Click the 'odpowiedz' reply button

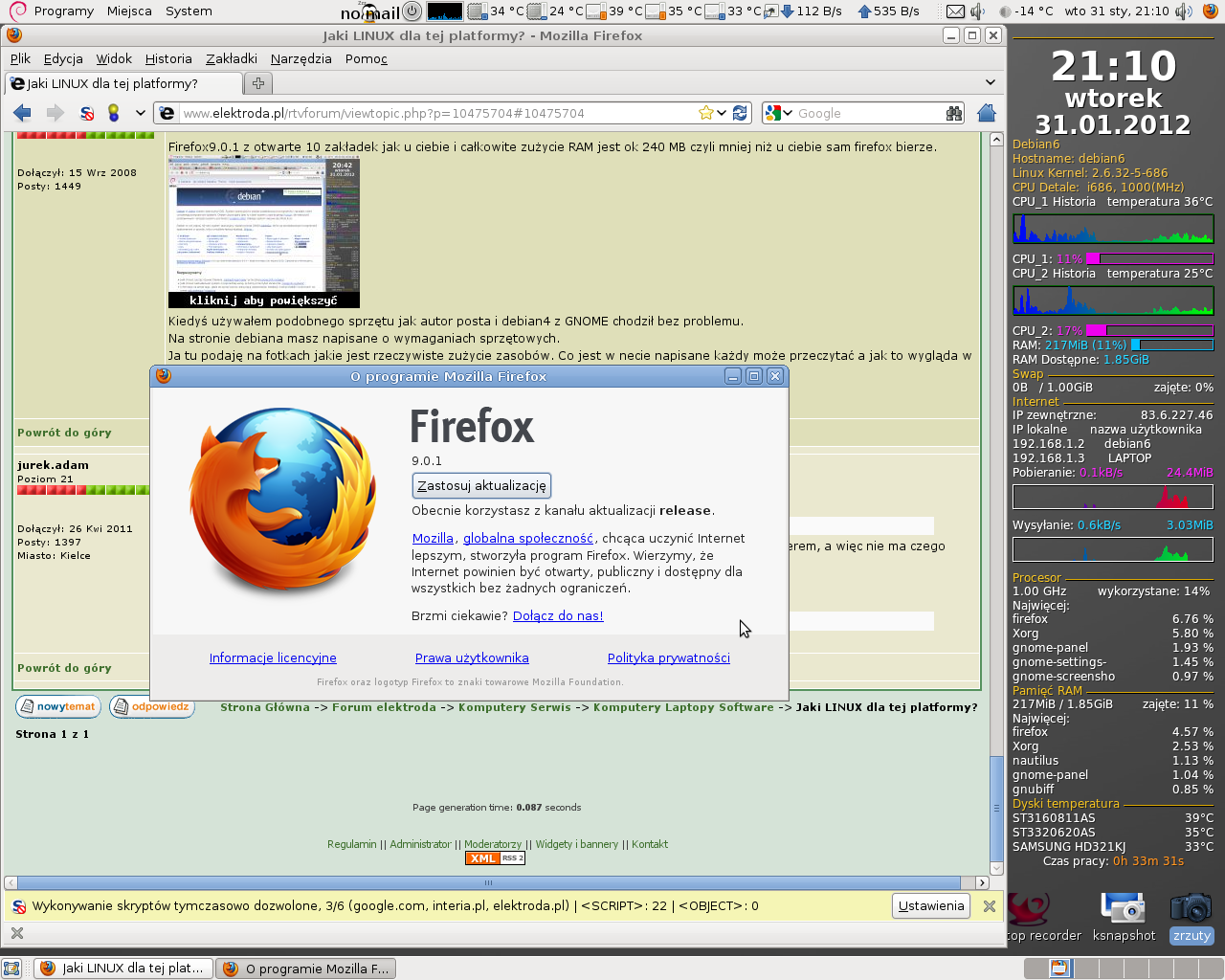coord(152,707)
